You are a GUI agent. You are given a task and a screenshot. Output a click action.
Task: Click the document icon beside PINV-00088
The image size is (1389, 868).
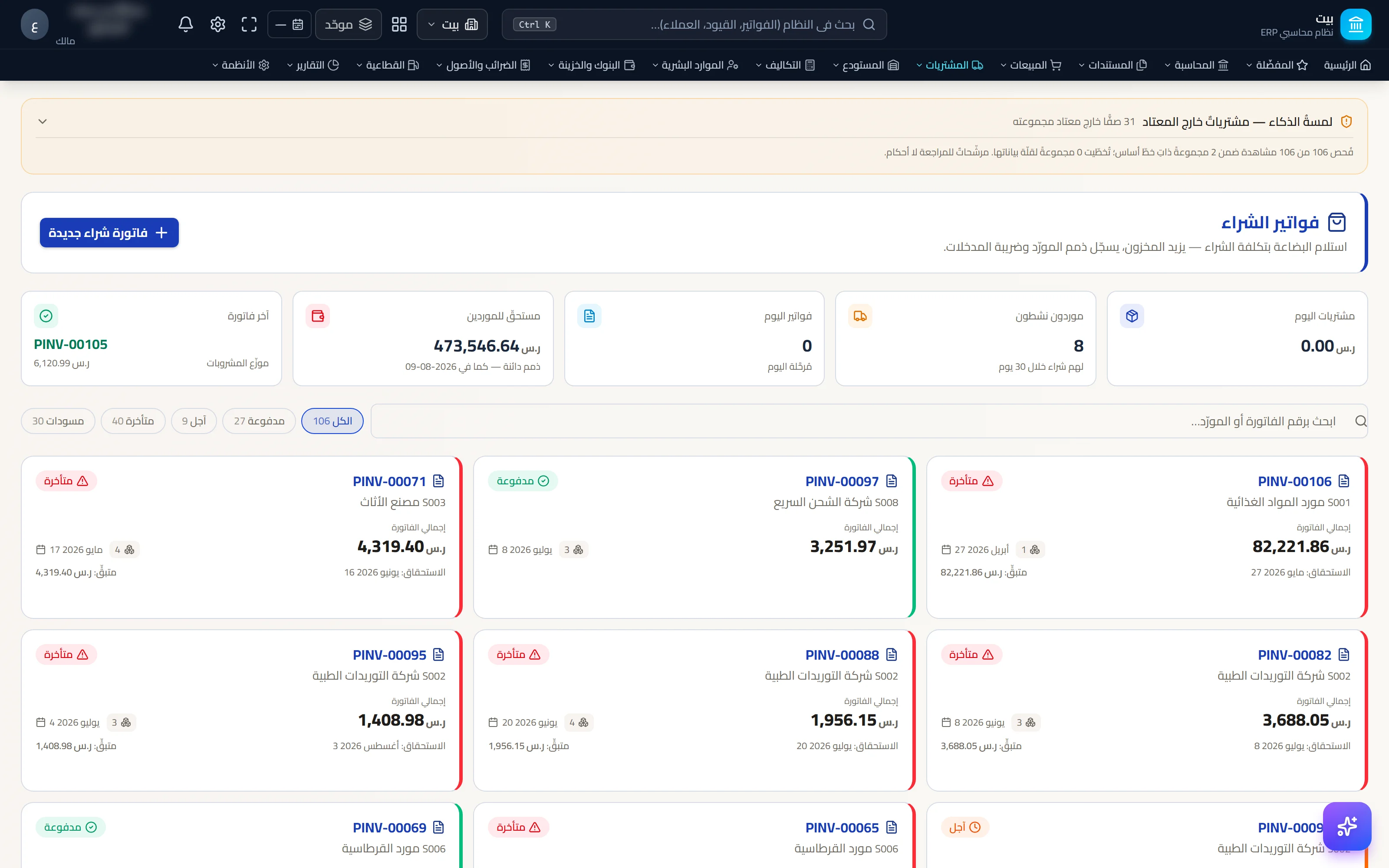[892, 654]
